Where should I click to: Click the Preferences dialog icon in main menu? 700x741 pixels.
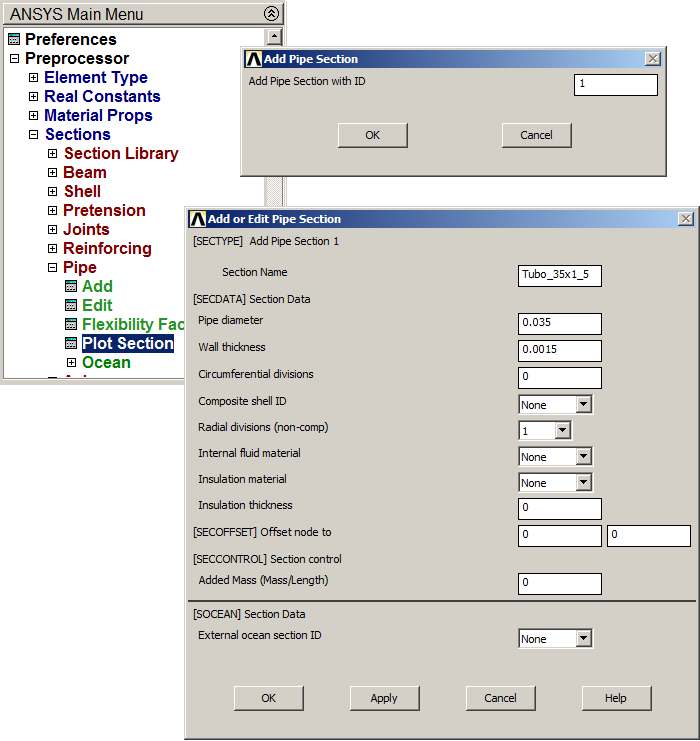tap(14, 39)
